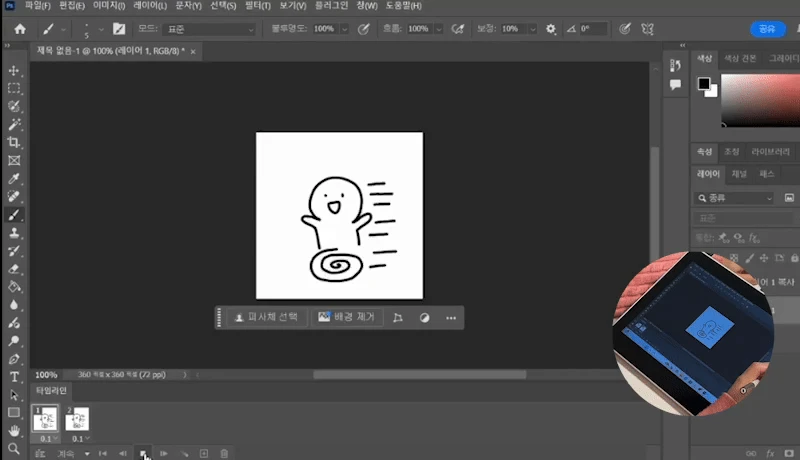Toggle symmetry paint butterfly icon

pos(649,29)
